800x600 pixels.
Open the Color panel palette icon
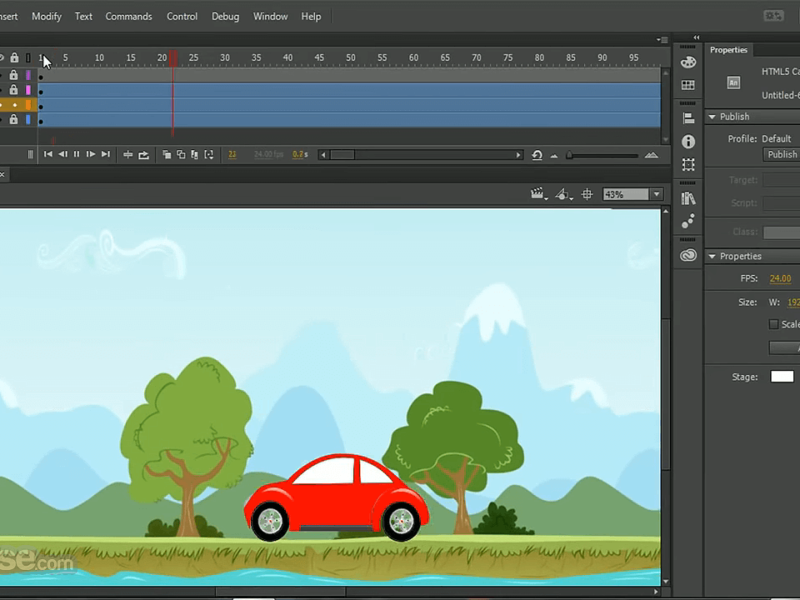click(x=688, y=62)
